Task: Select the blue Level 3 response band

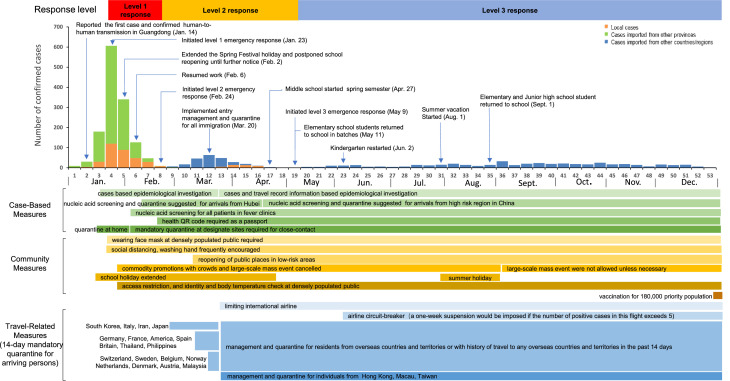Action: click(510, 10)
